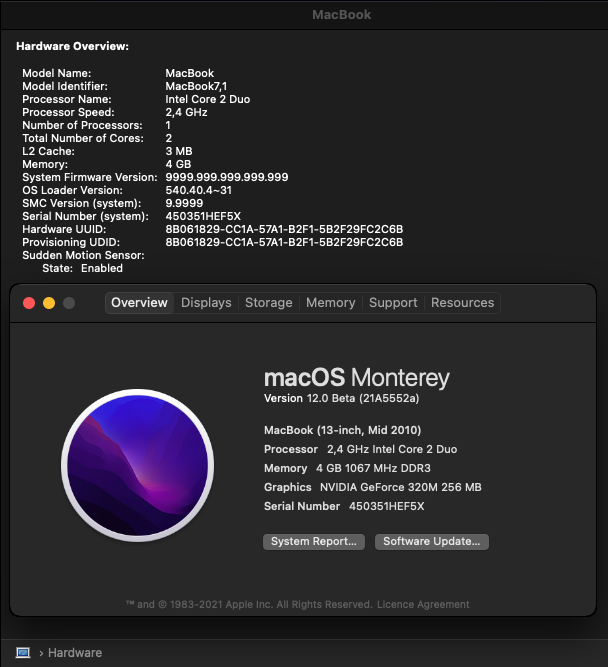The width and height of the screenshot is (608, 667).
Task: Click the macOS Monterey logo image
Action: [x=137, y=465]
